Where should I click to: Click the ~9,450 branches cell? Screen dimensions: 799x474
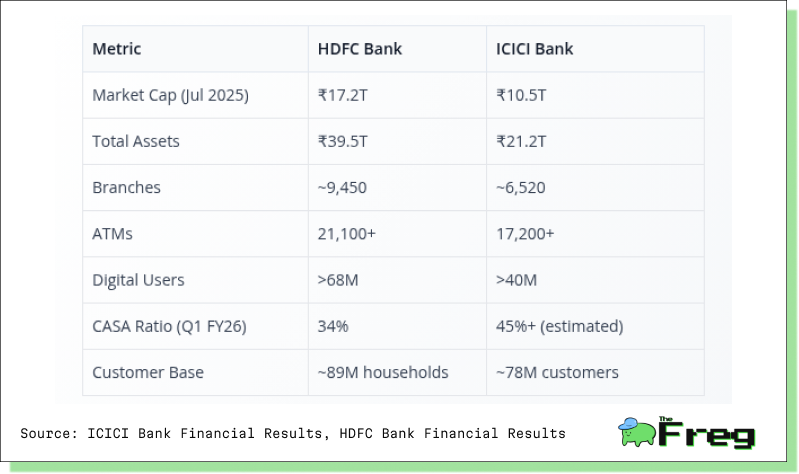tap(342, 188)
